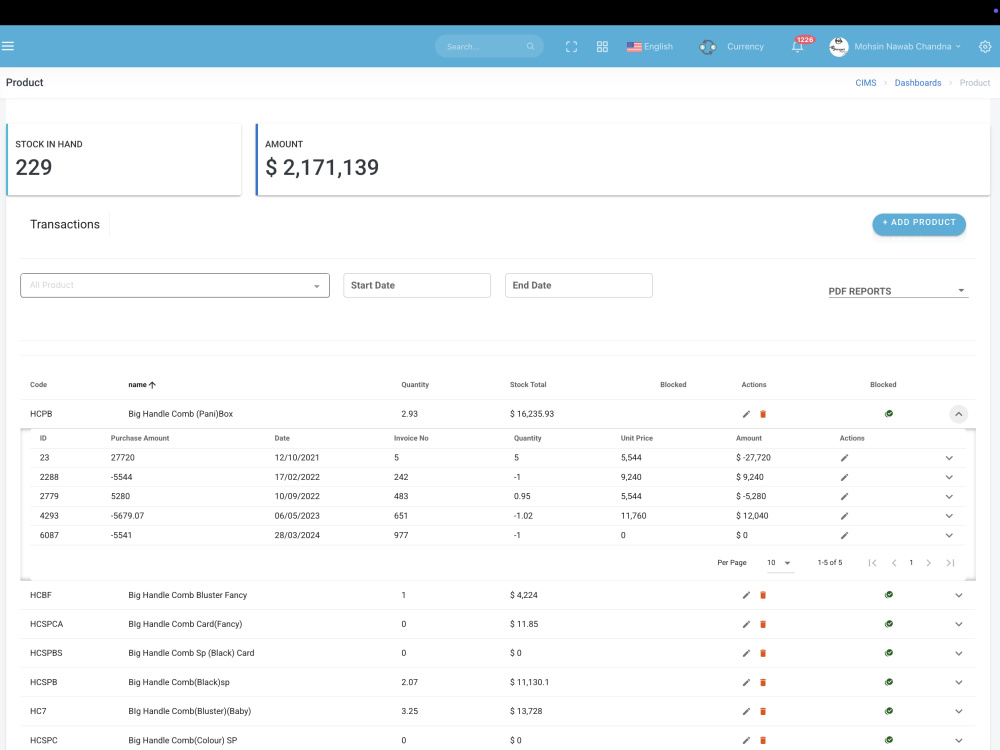
Task: Open the All Product dropdown
Action: tap(175, 286)
